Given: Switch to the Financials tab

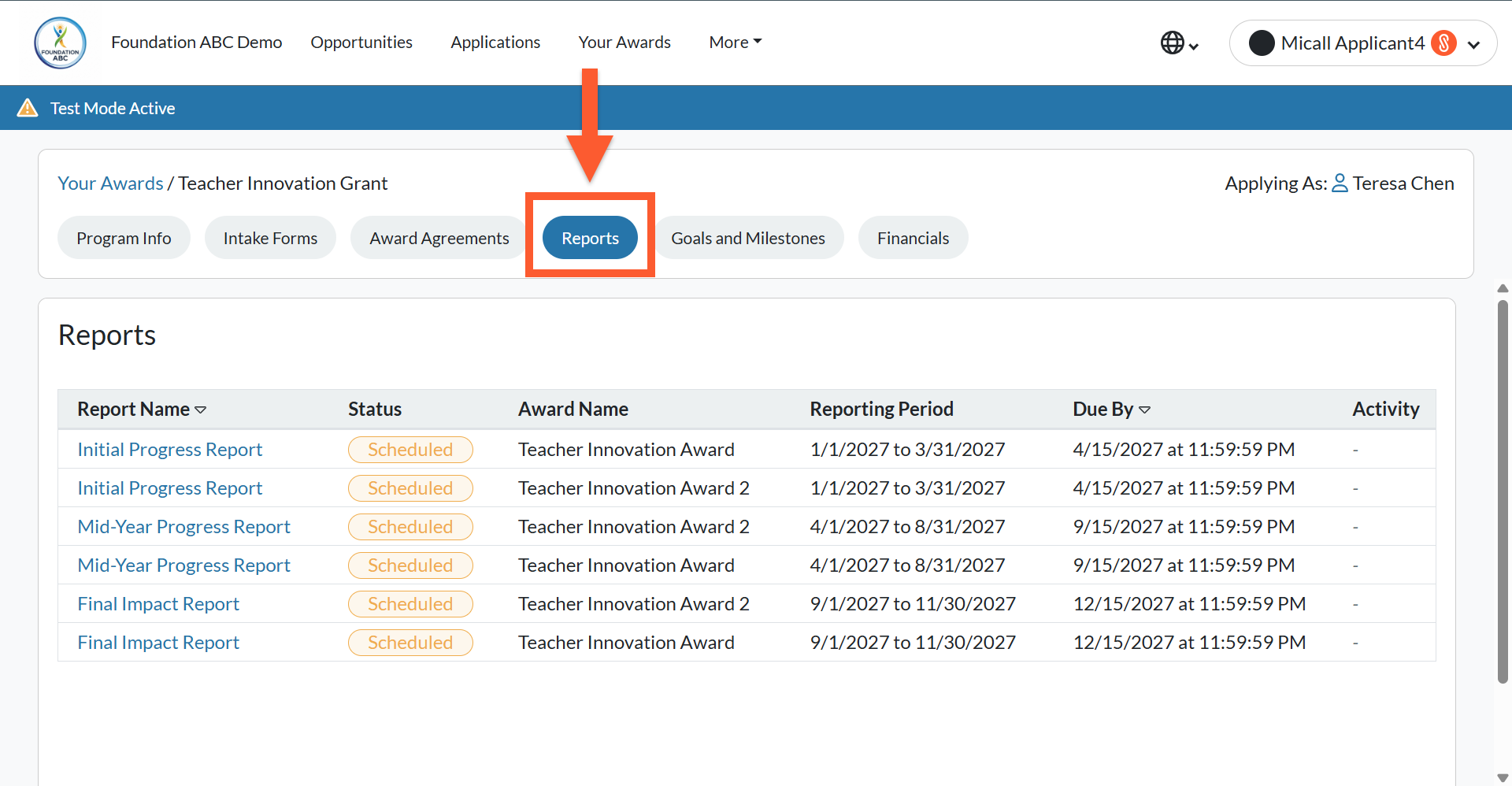Looking at the screenshot, I should click(x=913, y=238).
